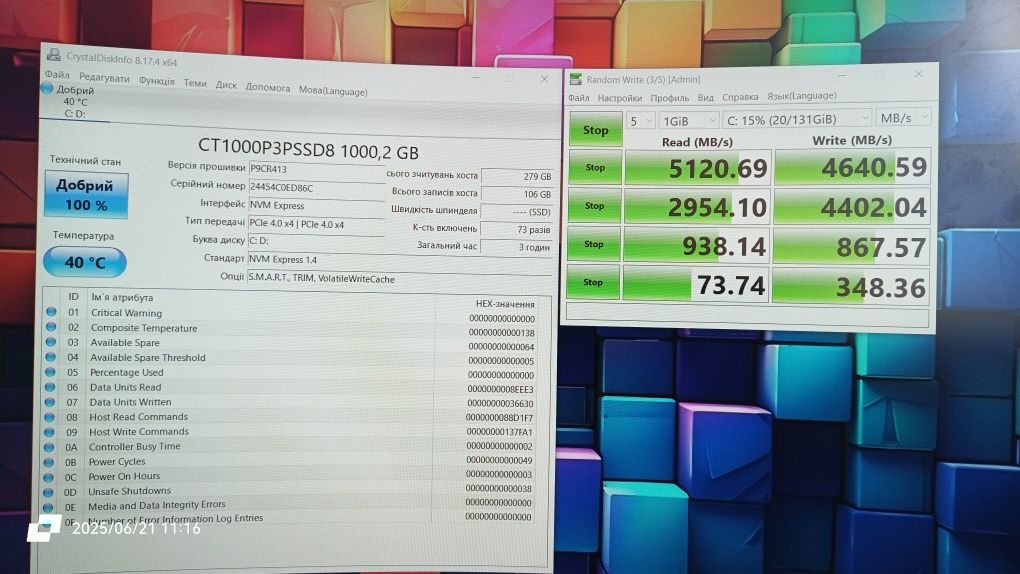Click the host writes value 106 GB

coord(517,194)
